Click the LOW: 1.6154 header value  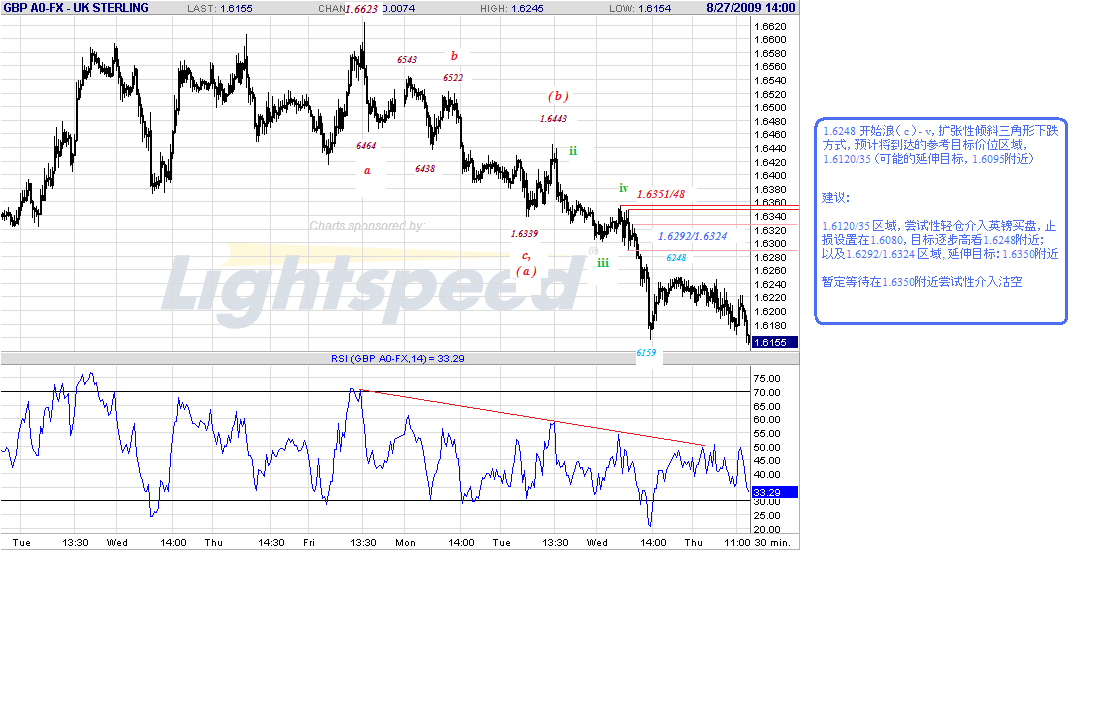point(639,8)
